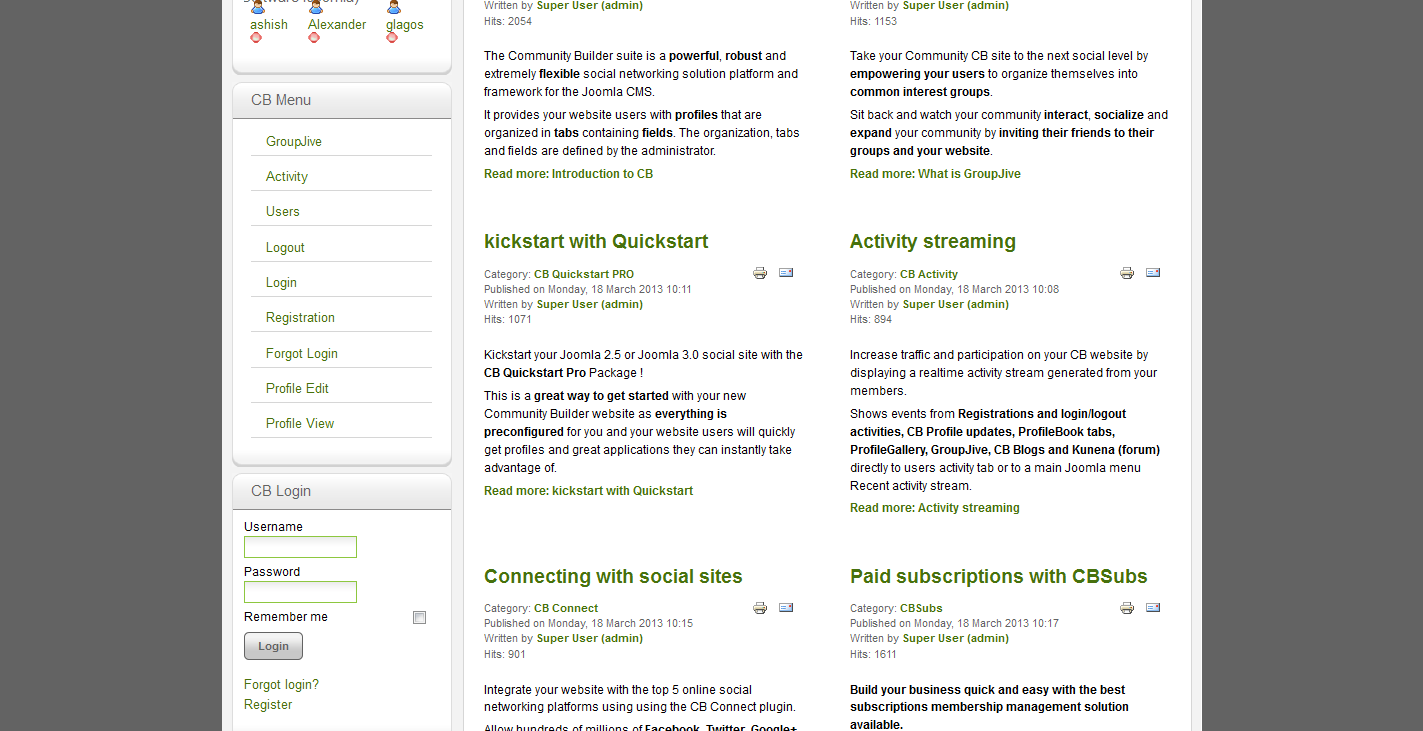The width and height of the screenshot is (1423, 731).
Task: Open Forgot Login in CB Menu
Action: click(x=302, y=354)
